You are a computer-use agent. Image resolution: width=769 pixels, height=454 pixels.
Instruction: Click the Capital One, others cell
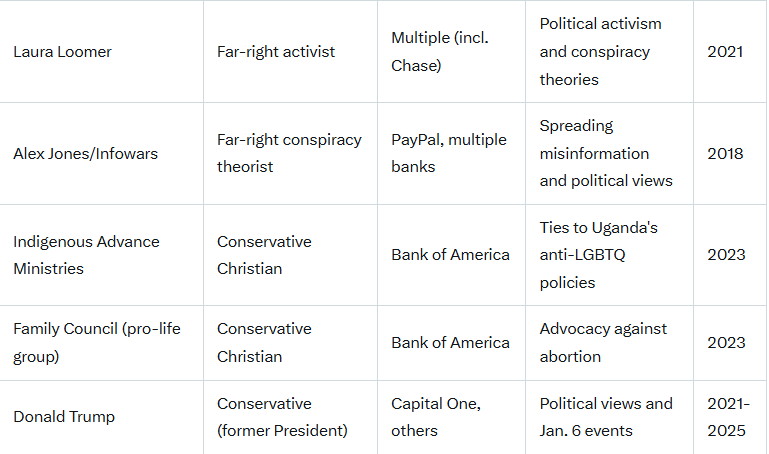[x=435, y=417]
